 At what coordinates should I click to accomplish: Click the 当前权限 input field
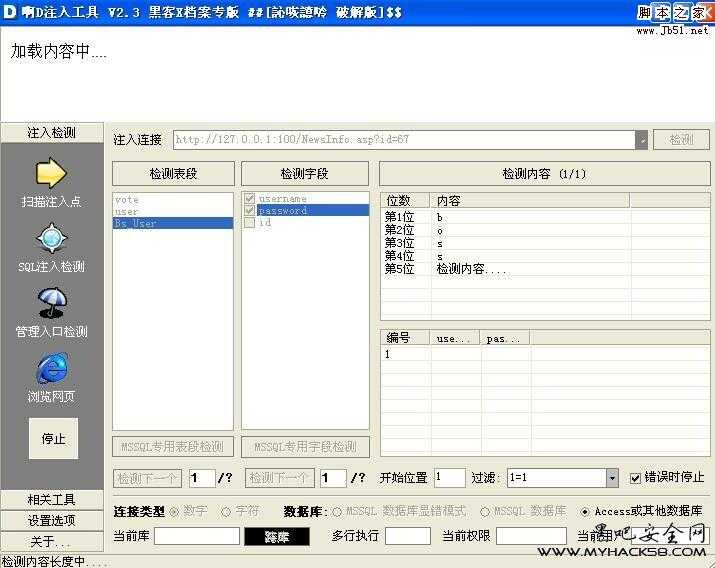(x=531, y=536)
